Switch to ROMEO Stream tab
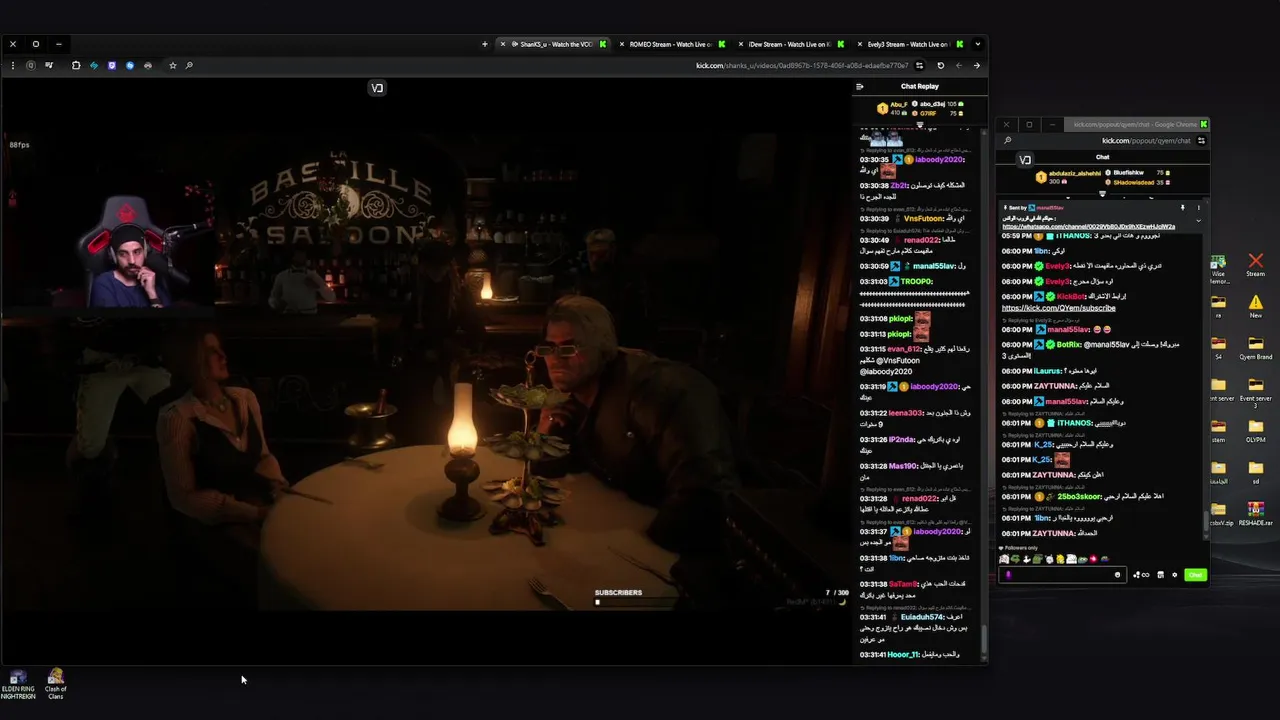Image resolution: width=1280 pixels, height=720 pixels. click(670, 44)
